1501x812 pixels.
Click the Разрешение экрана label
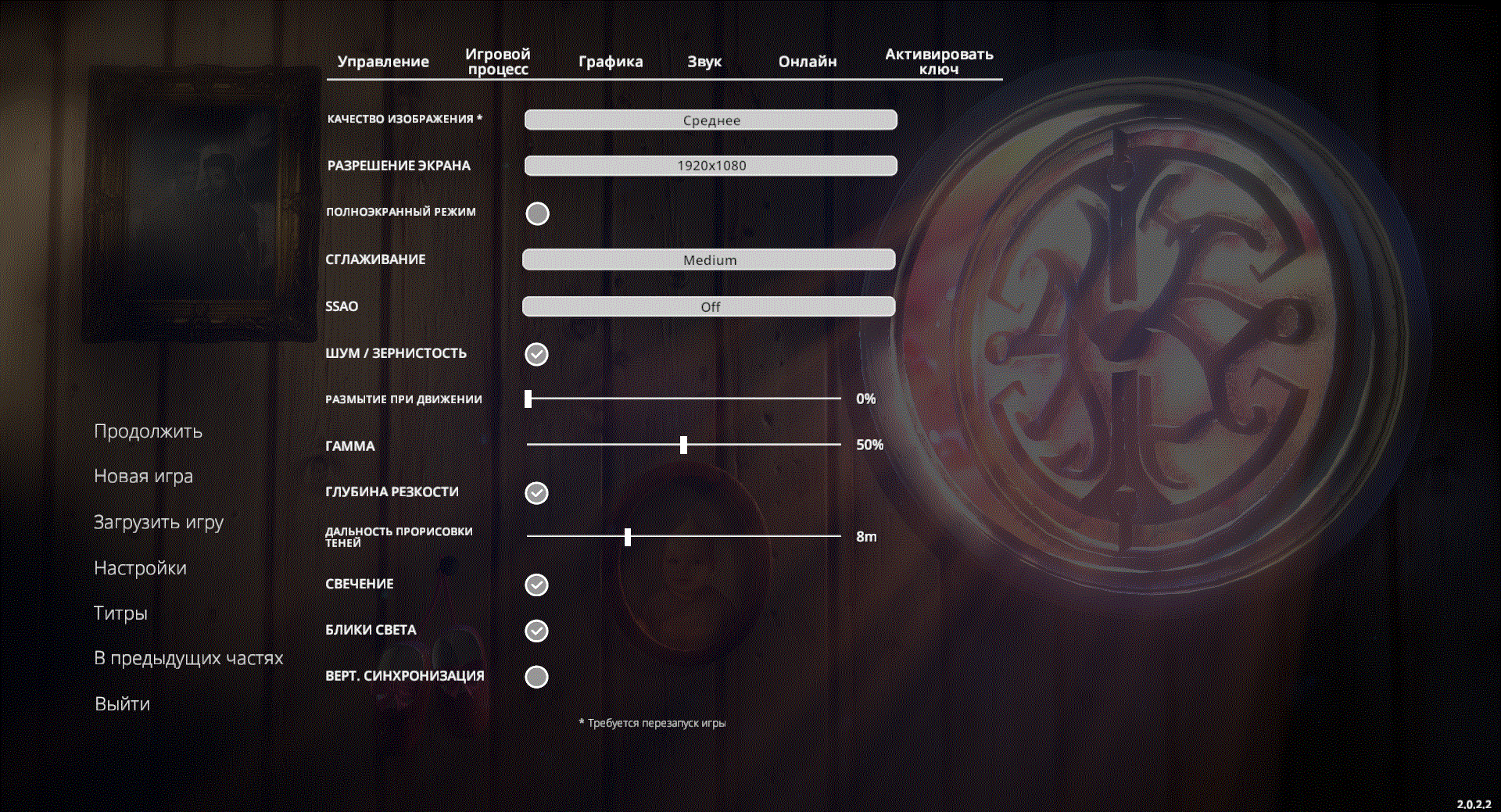click(x=399, y=166)
